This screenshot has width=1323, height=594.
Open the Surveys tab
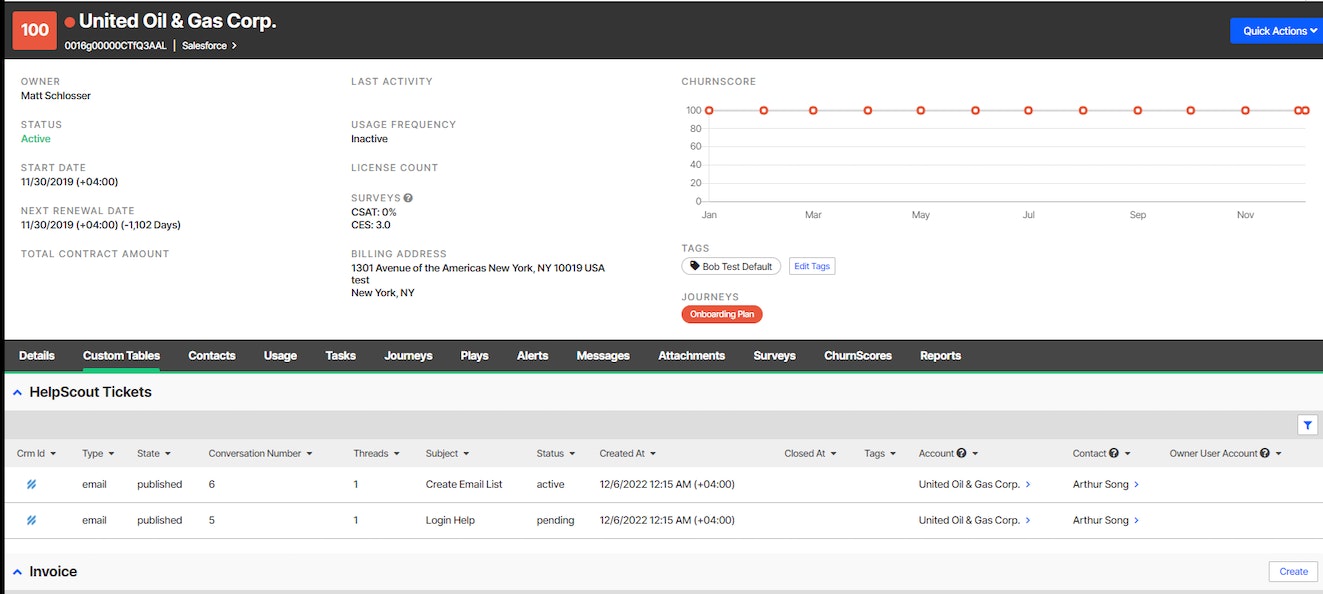775,355
